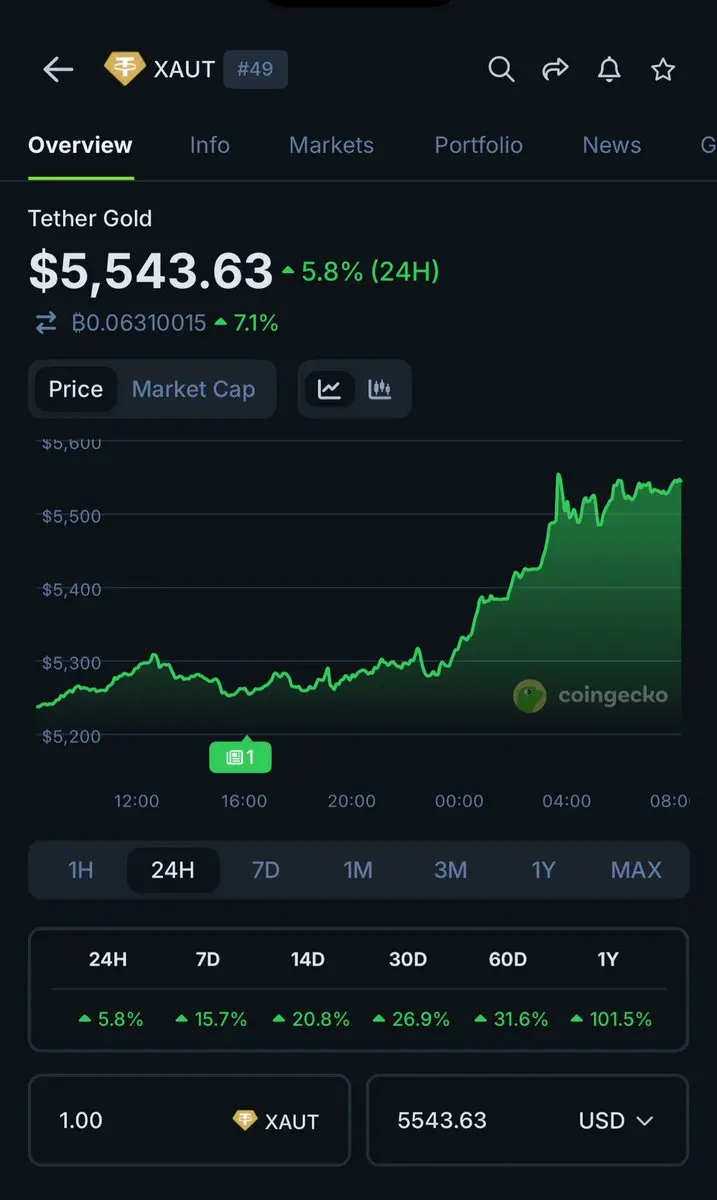Switch to candlestick chart icon
This screenshot has width=717, height=1200.
tap(380, 389)
